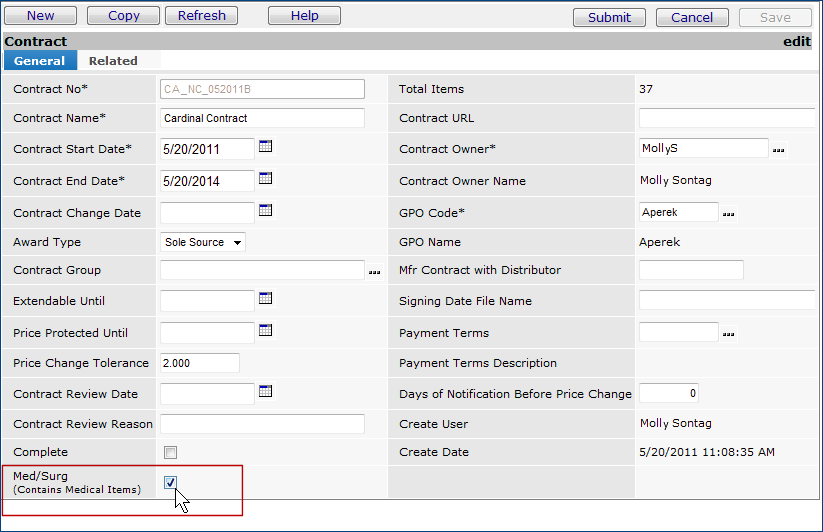Select the General tab

click(40, 61)
